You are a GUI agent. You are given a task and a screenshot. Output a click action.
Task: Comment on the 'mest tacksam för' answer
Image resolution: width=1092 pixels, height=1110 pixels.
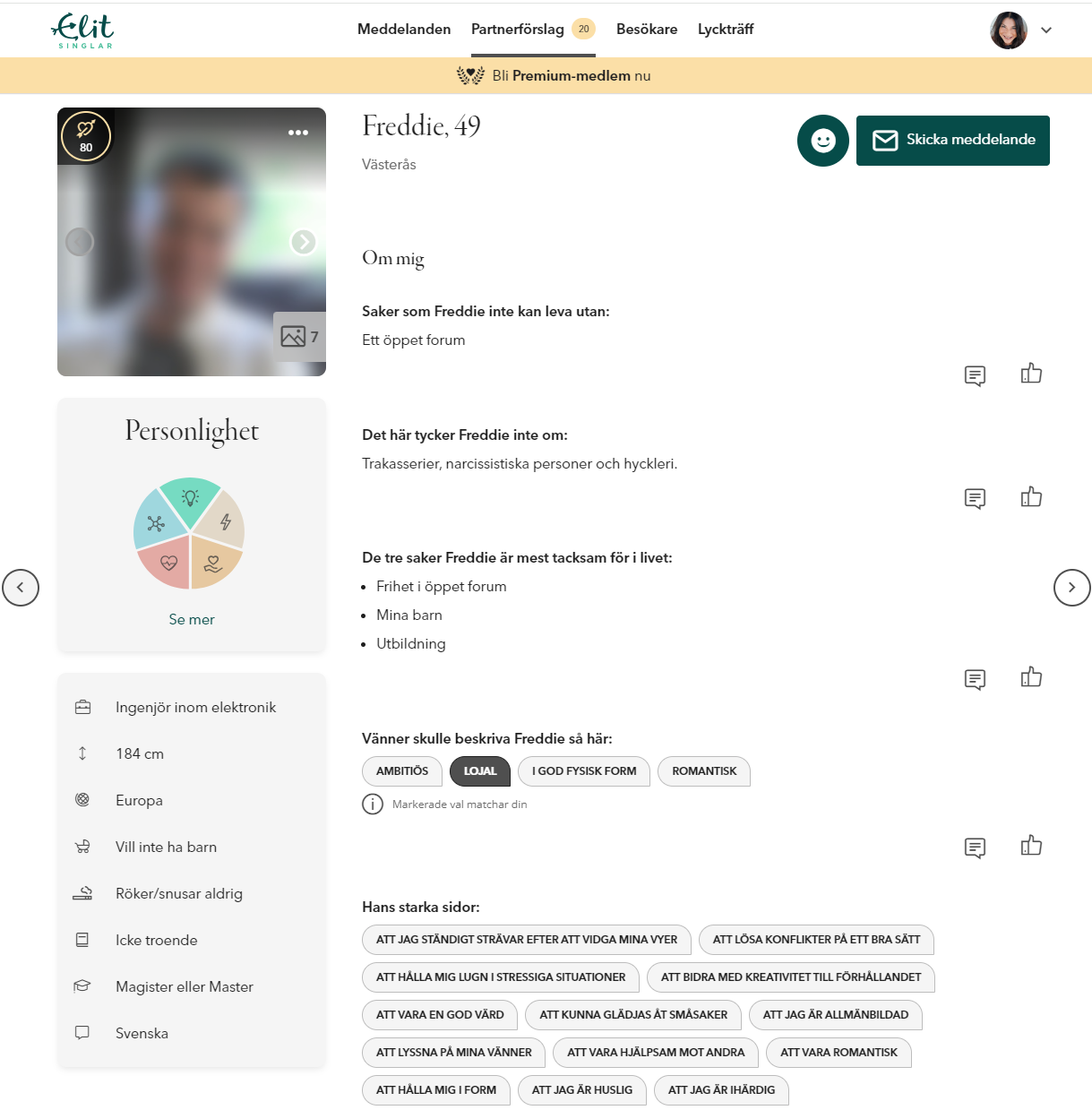click(x=976, y=679)
